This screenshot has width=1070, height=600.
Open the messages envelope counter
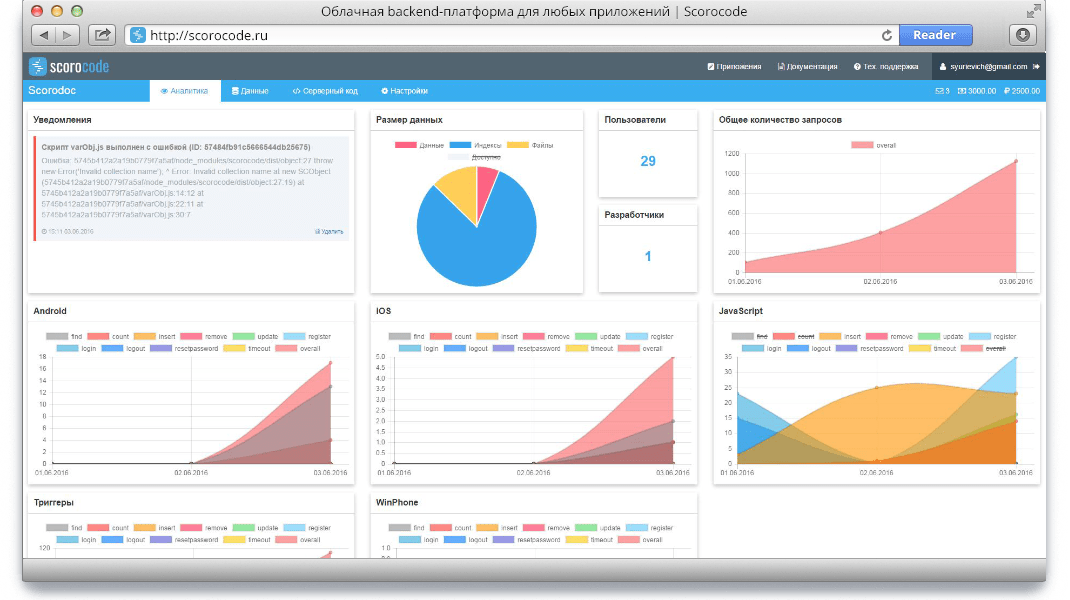point(941,91)
